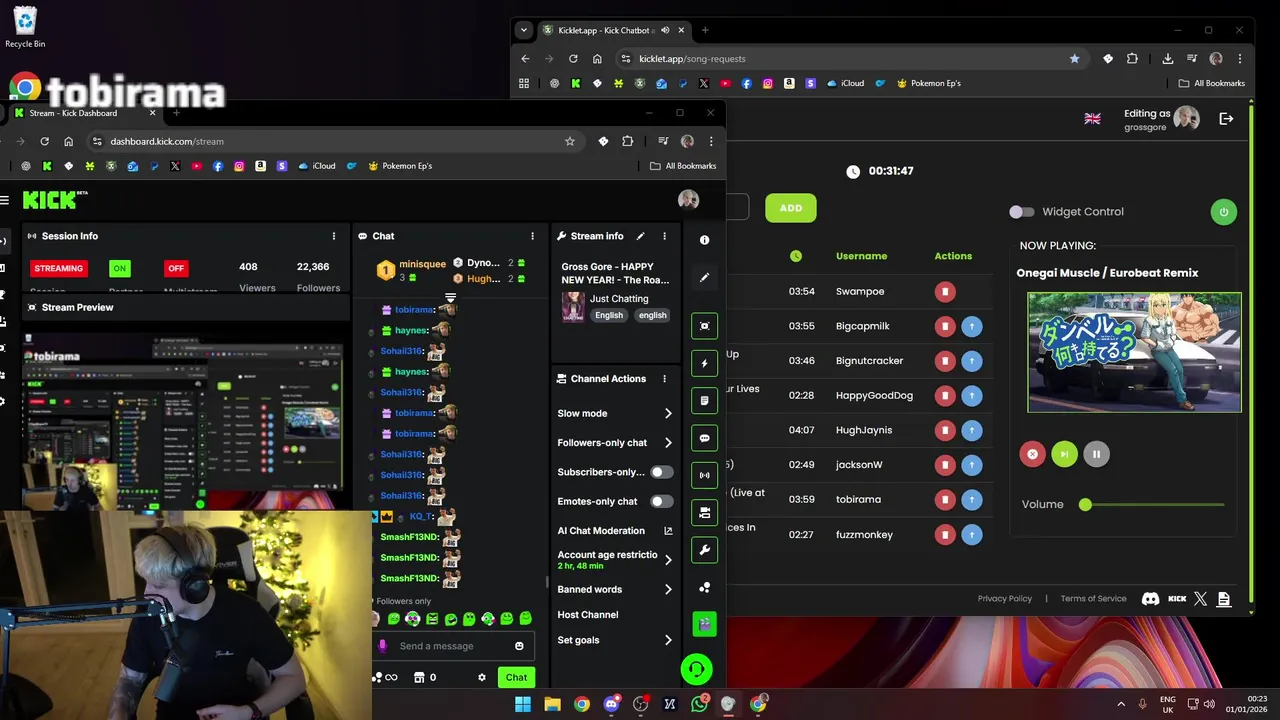Click the green power button in Kicklet
The height and width of the screenshot is (720, 1280).
point(1223,211)
